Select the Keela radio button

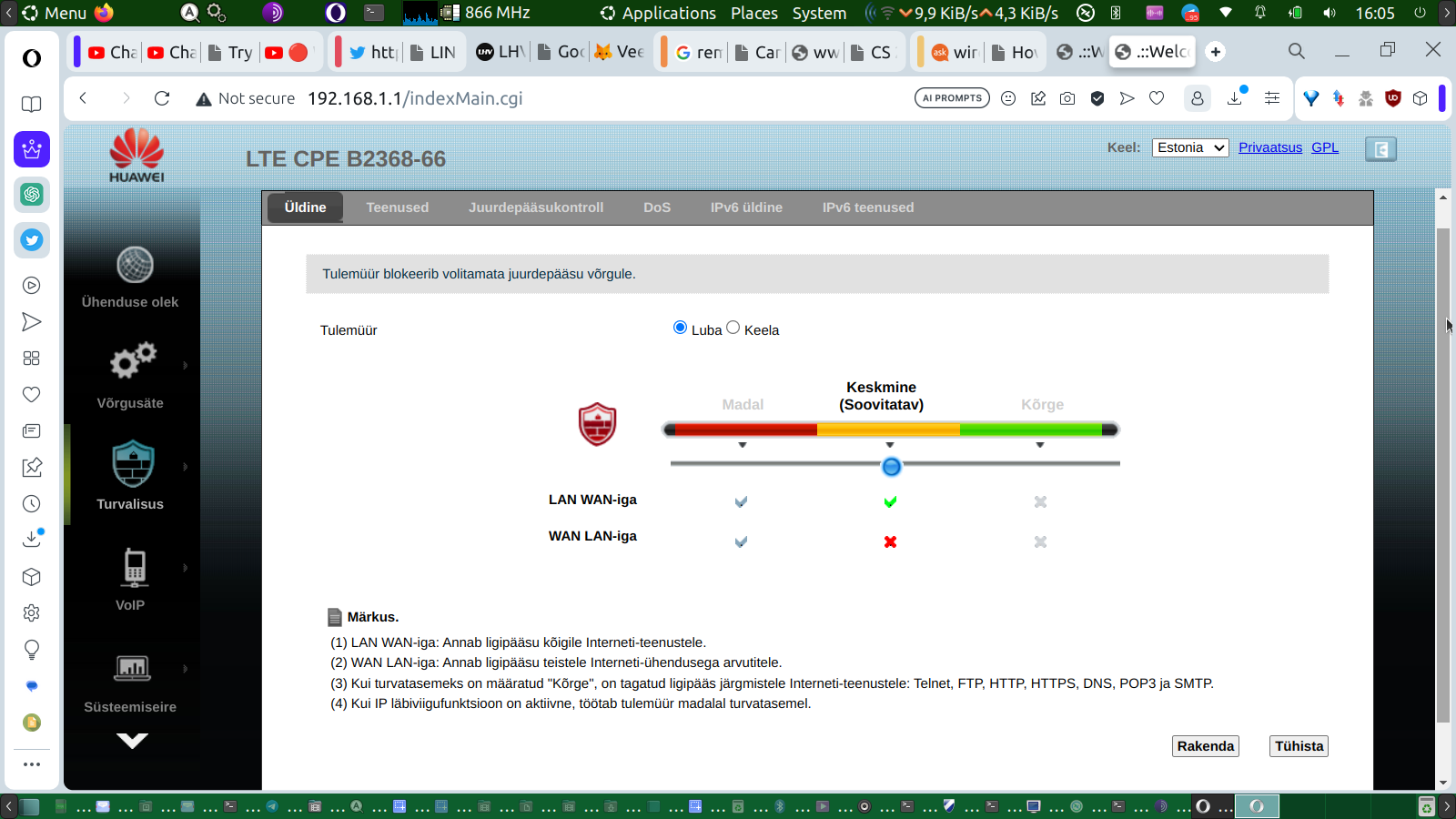[733, 328]
